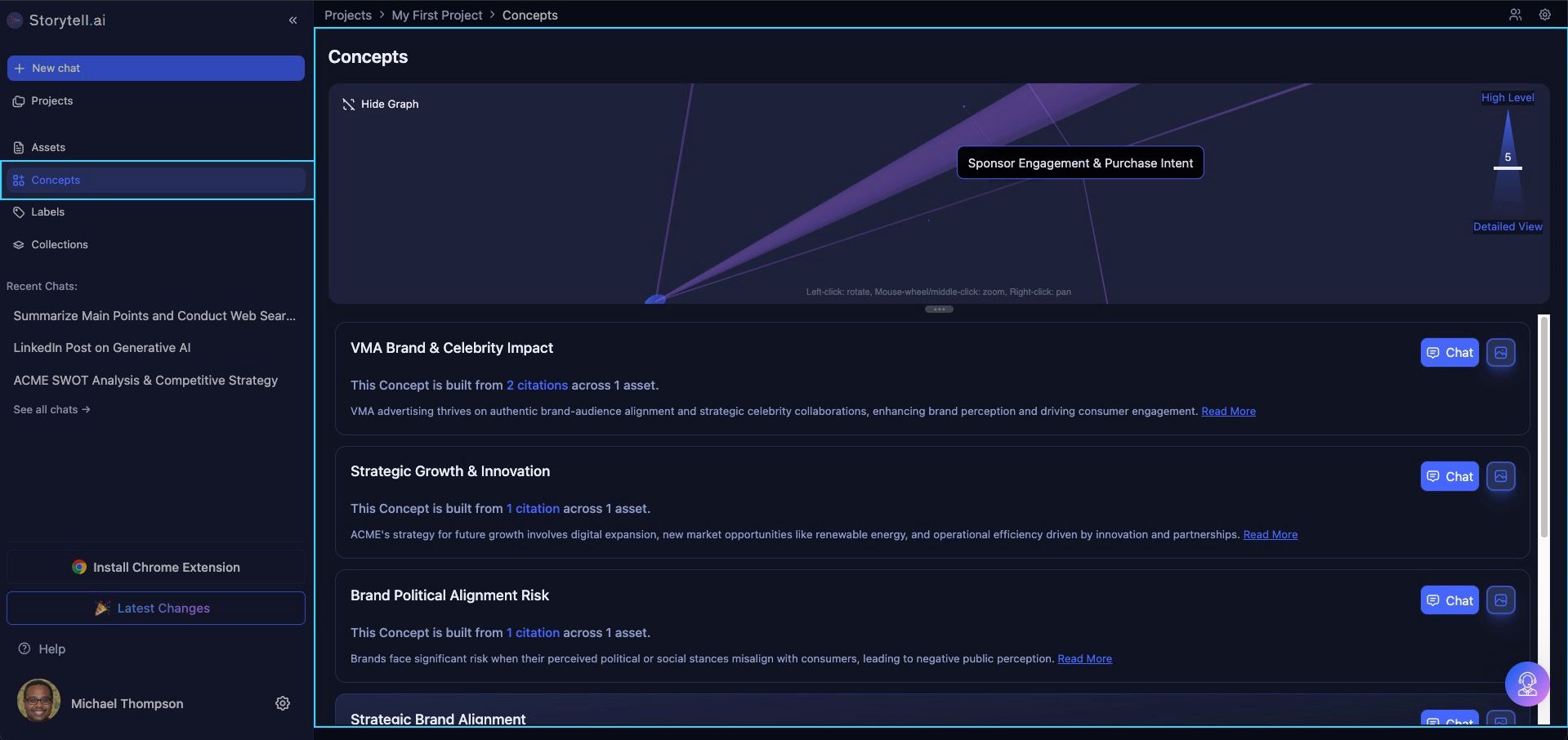
Task: Switch graph to Detailed View
Action: pos(1507,227)
